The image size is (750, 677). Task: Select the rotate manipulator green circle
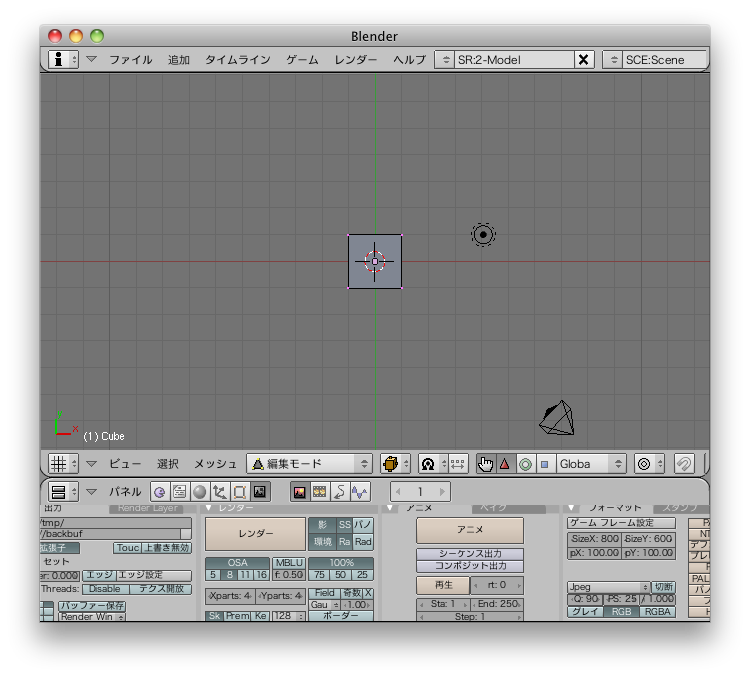coord(525,464)
